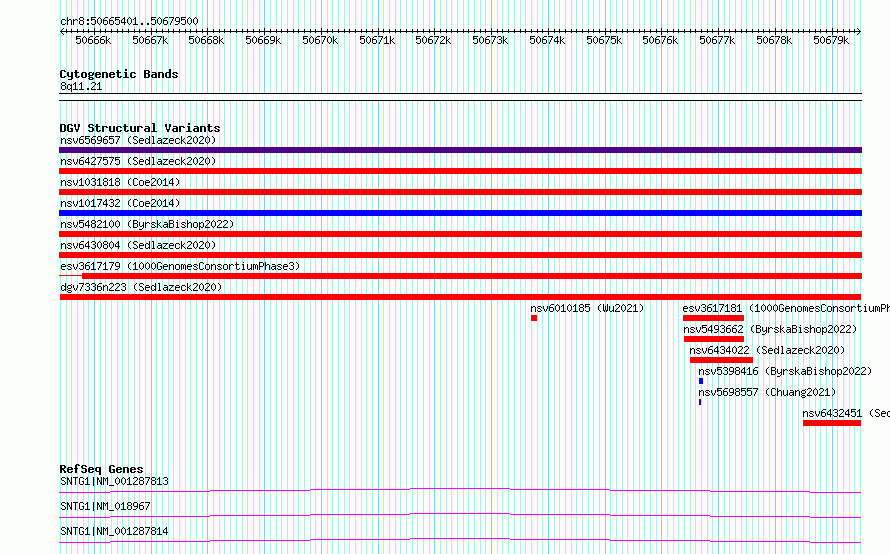Click the 50679k ruler tick label
The height and width of the screenshot is (554, 890).
point(831,40)
